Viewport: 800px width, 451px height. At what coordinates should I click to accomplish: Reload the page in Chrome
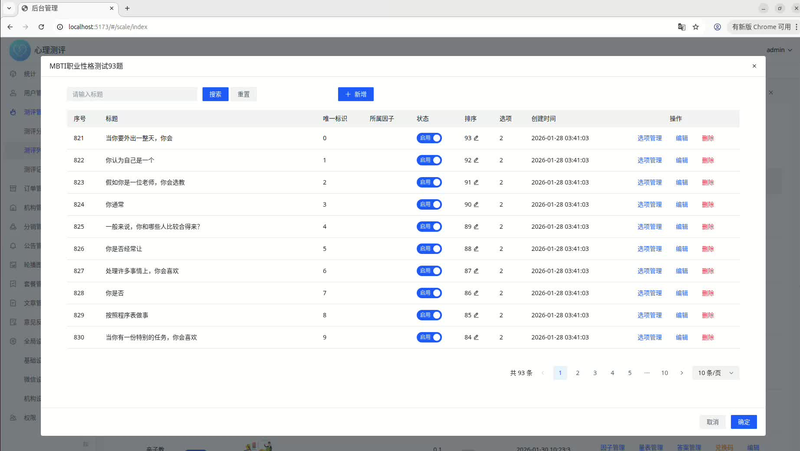(41, 27)
